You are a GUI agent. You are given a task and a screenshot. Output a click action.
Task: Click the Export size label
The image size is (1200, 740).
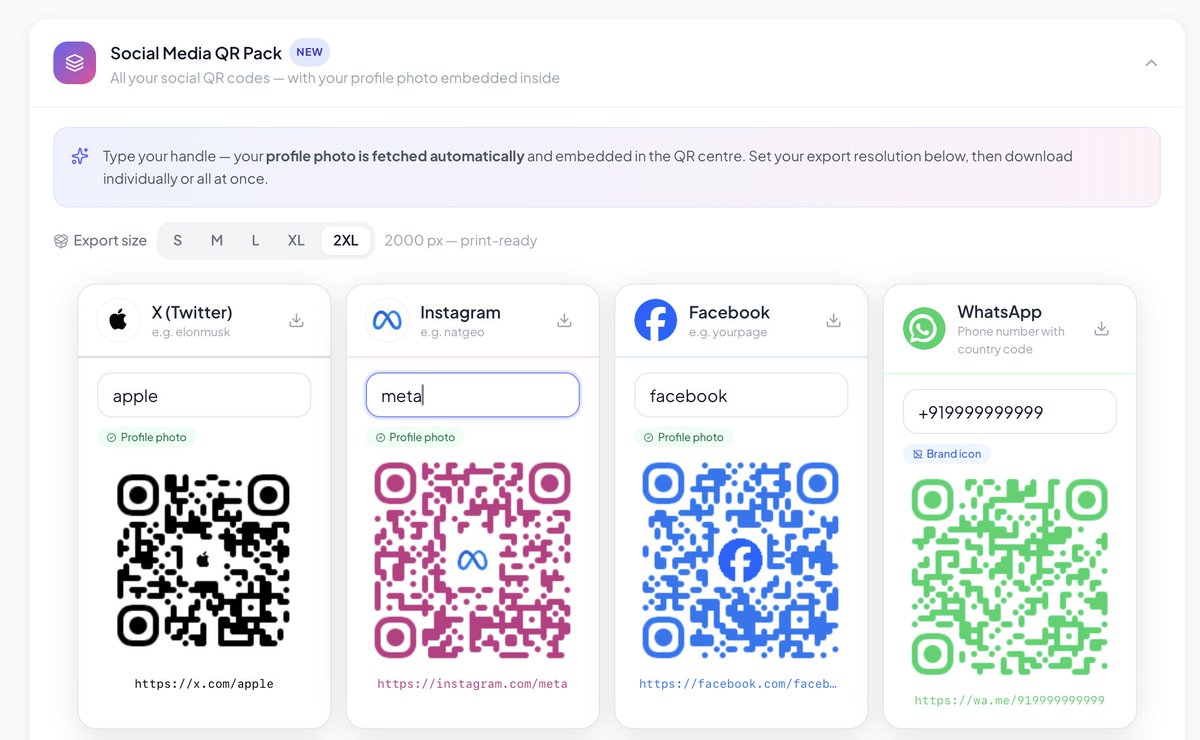110,241
